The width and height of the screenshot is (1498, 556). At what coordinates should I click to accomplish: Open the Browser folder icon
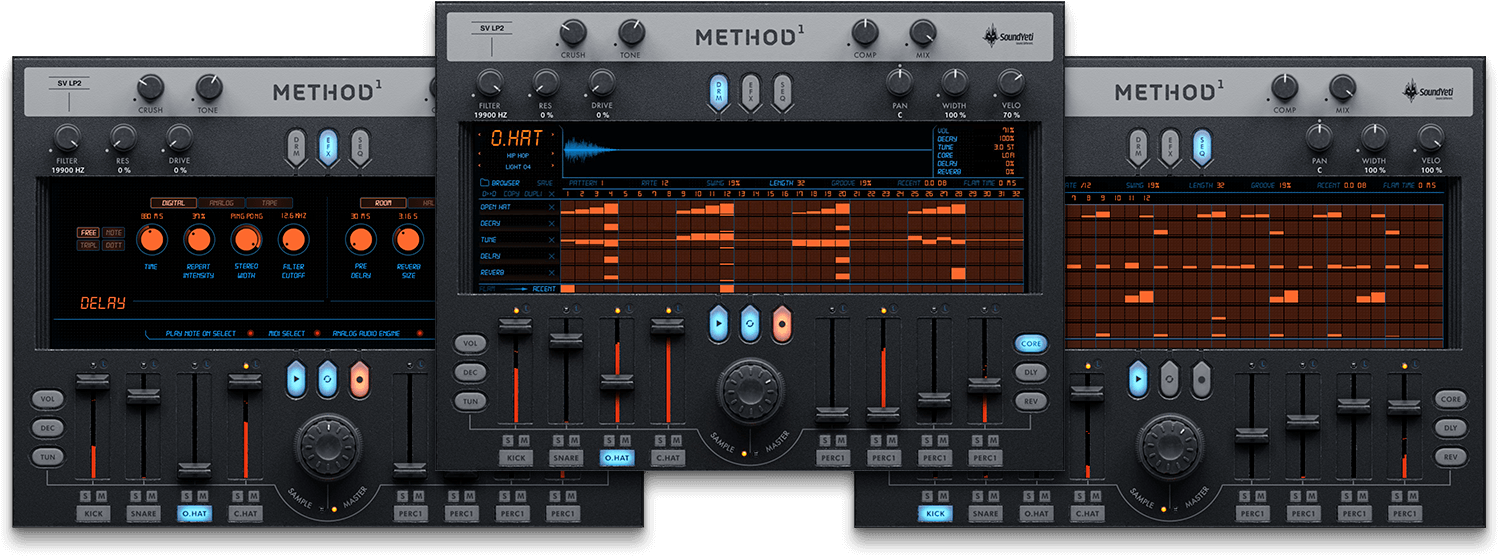486,183
